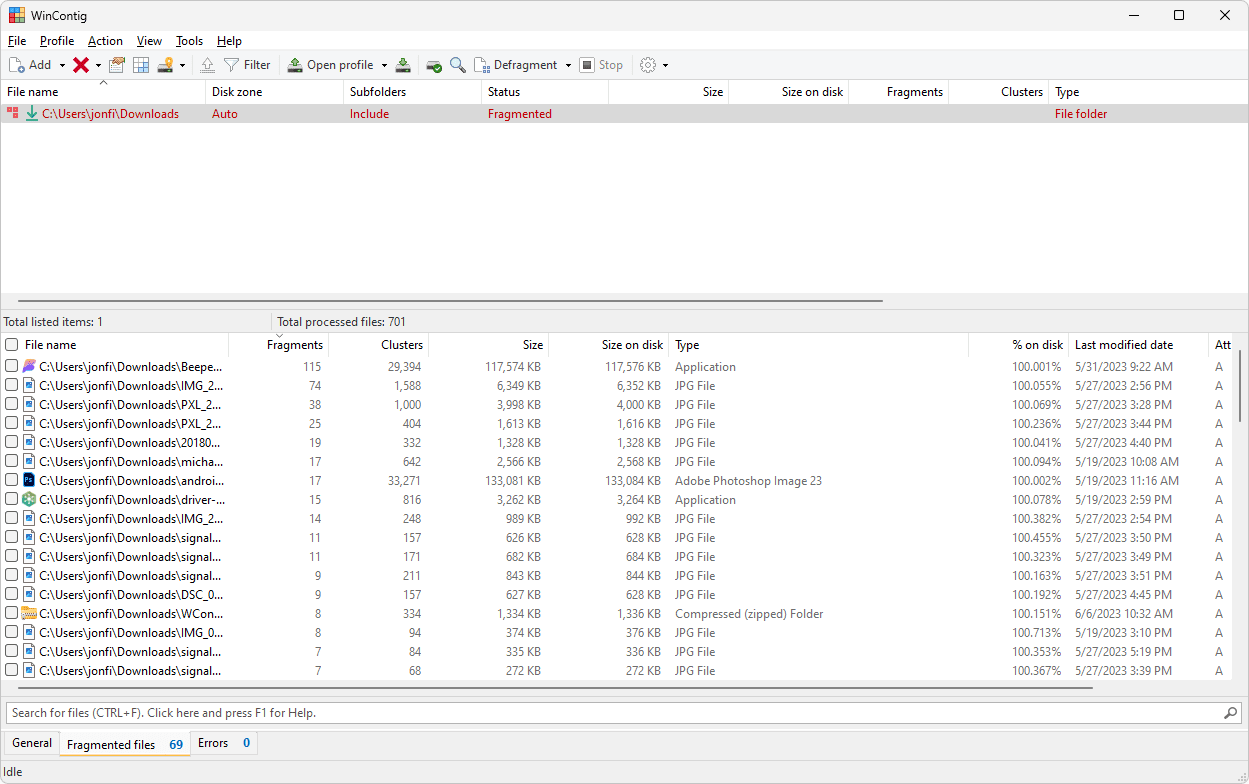The image size is (1249, 784).
Task: Click the JPG icon of DSC_0... file
Action: coord(29,595)
